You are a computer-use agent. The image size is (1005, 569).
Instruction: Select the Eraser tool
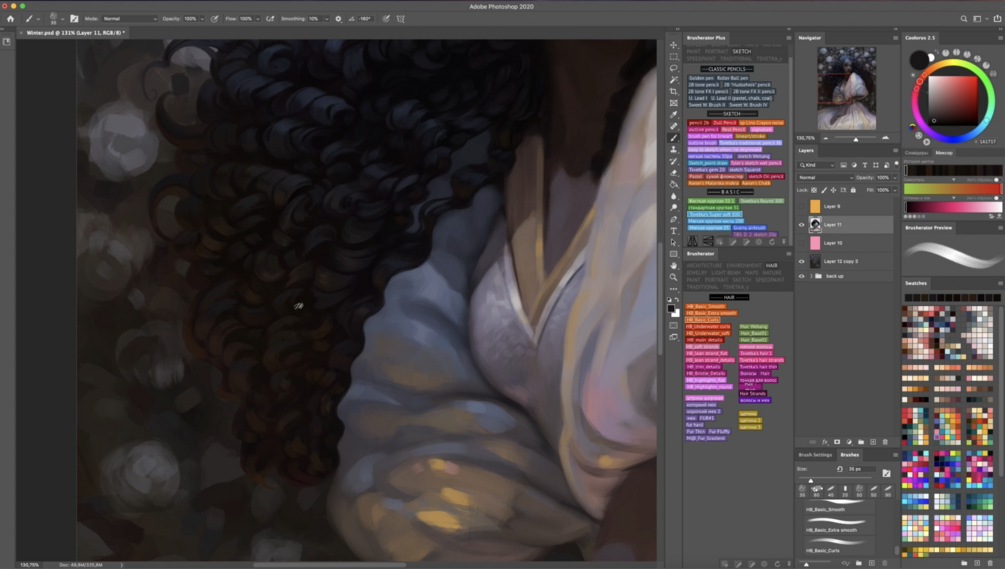(x=674, y=172)
